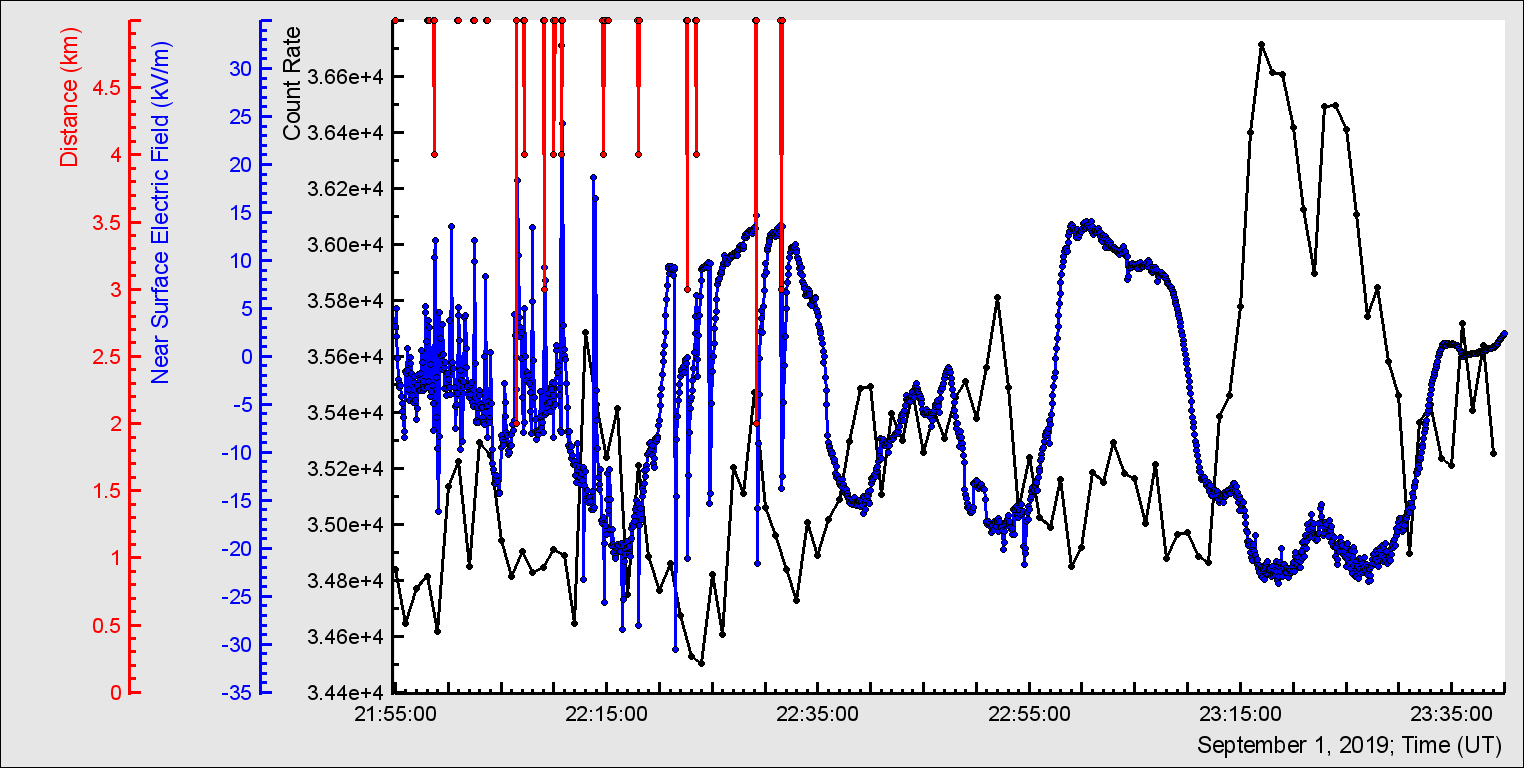1524x768 pixels.
Task: Click the 22:35:00 time tick label
Action: (818, 714)
